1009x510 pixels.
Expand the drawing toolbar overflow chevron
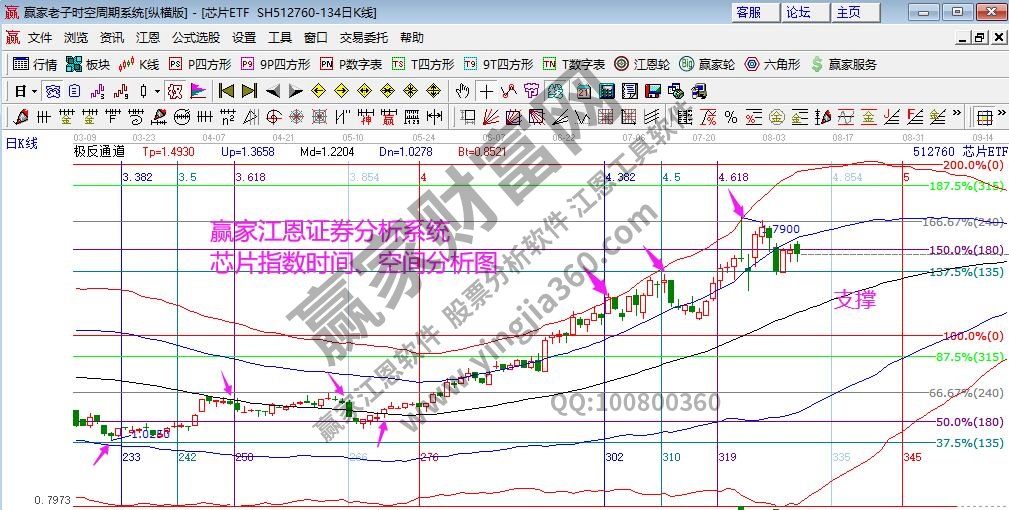coord(956,116)
